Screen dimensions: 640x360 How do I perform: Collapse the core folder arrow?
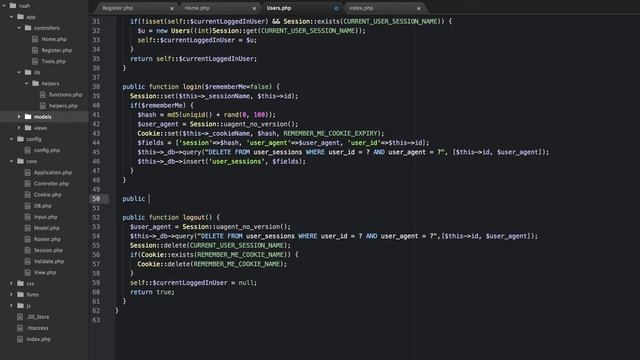[11, 161]
